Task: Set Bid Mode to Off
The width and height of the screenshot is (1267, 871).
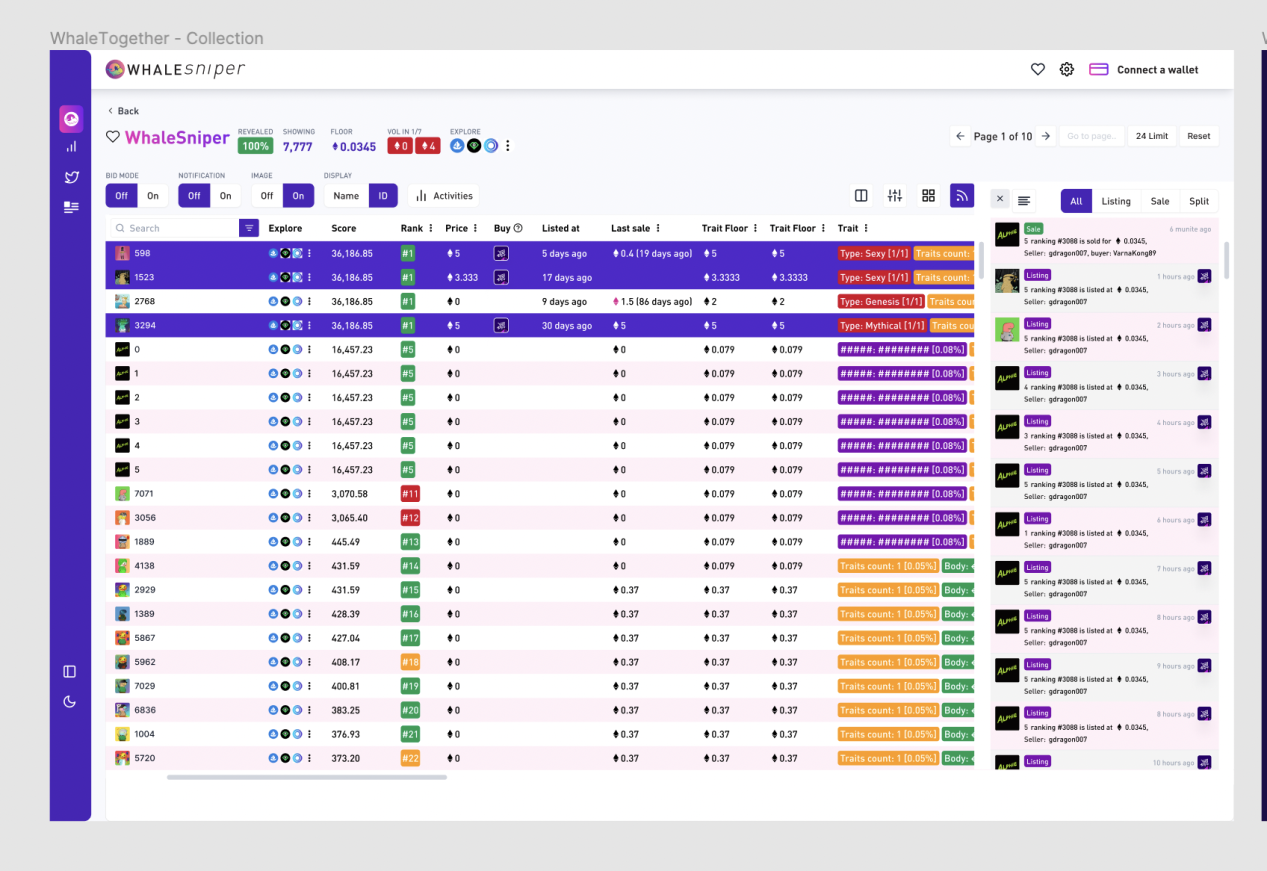Action: coord(121,196)
